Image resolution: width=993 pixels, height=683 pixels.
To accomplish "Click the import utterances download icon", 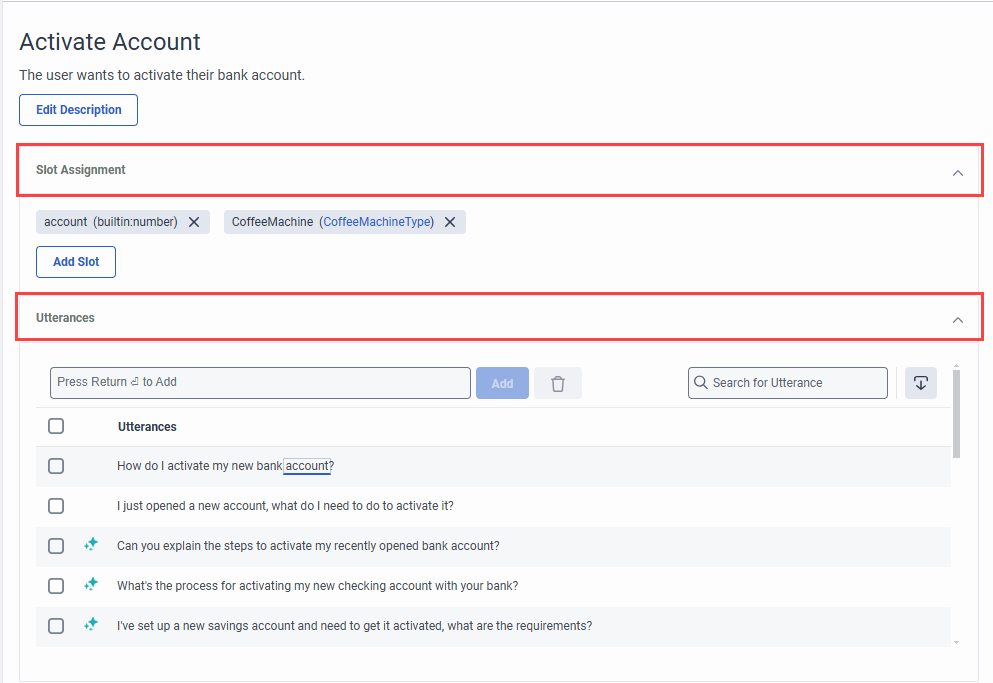I will [920, 383].
